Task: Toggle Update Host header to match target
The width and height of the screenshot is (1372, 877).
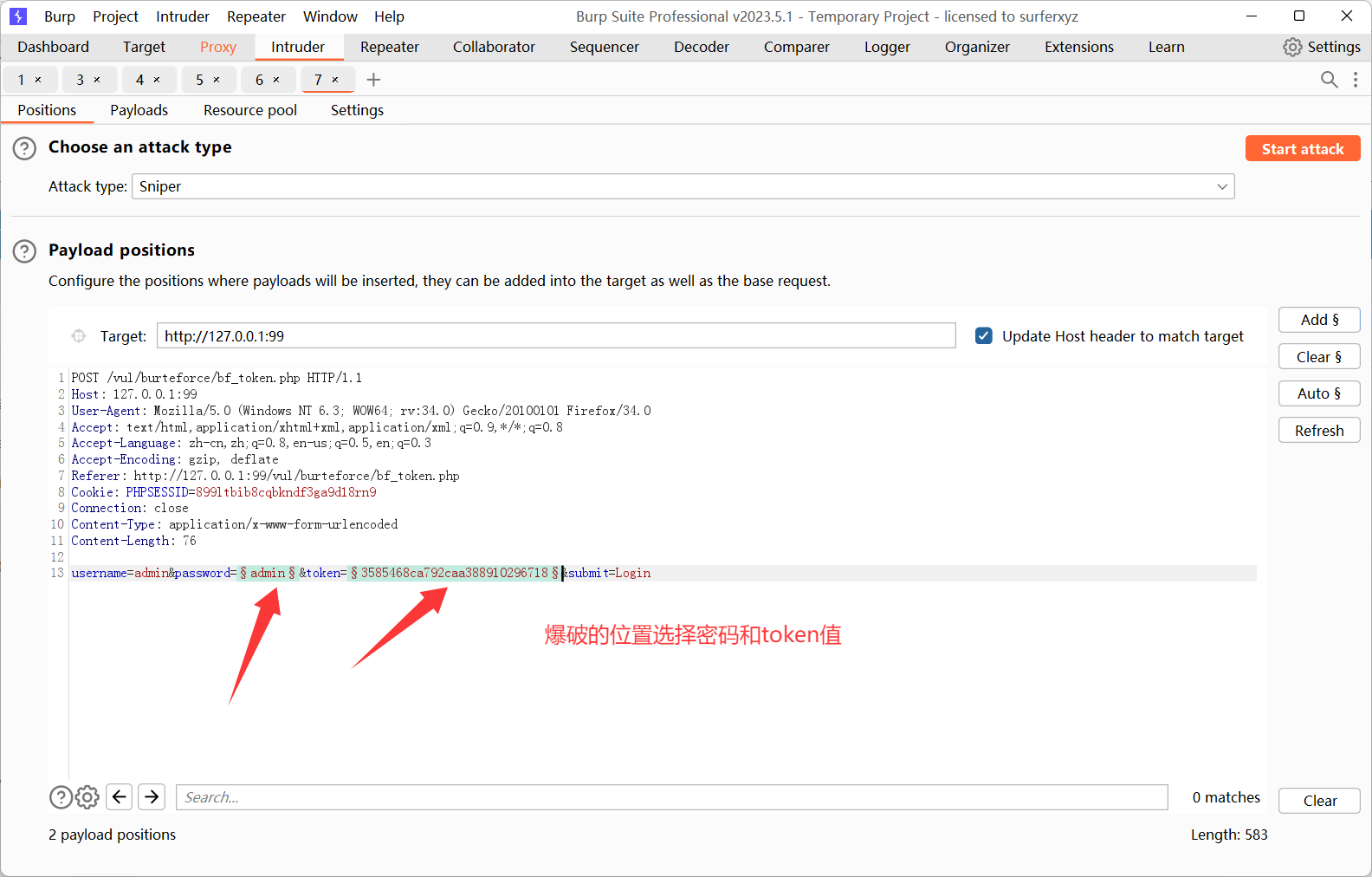Action: (x=984, y=336)
